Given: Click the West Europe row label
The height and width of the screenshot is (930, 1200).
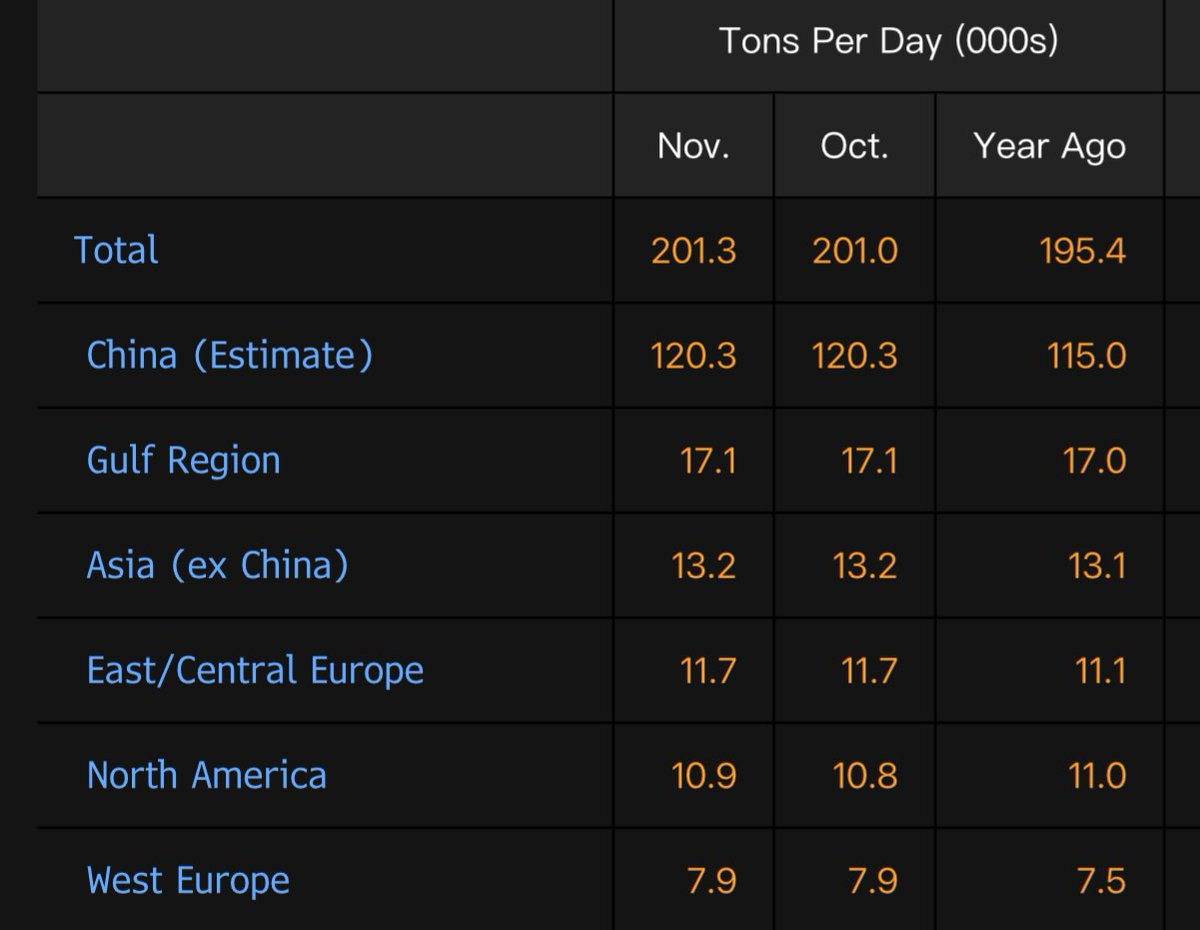Looking at the screenshot, I should 188,881.
